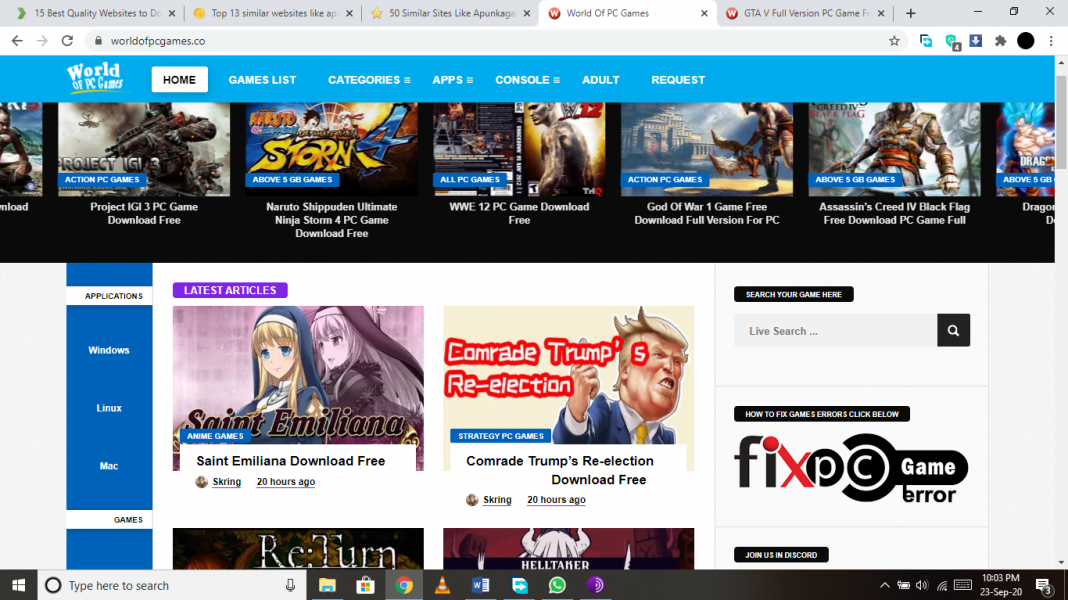The height and width of the screenshot is (600, 1068).
Task: Open the APPS dropdown menu
Action: coord(452,79)
